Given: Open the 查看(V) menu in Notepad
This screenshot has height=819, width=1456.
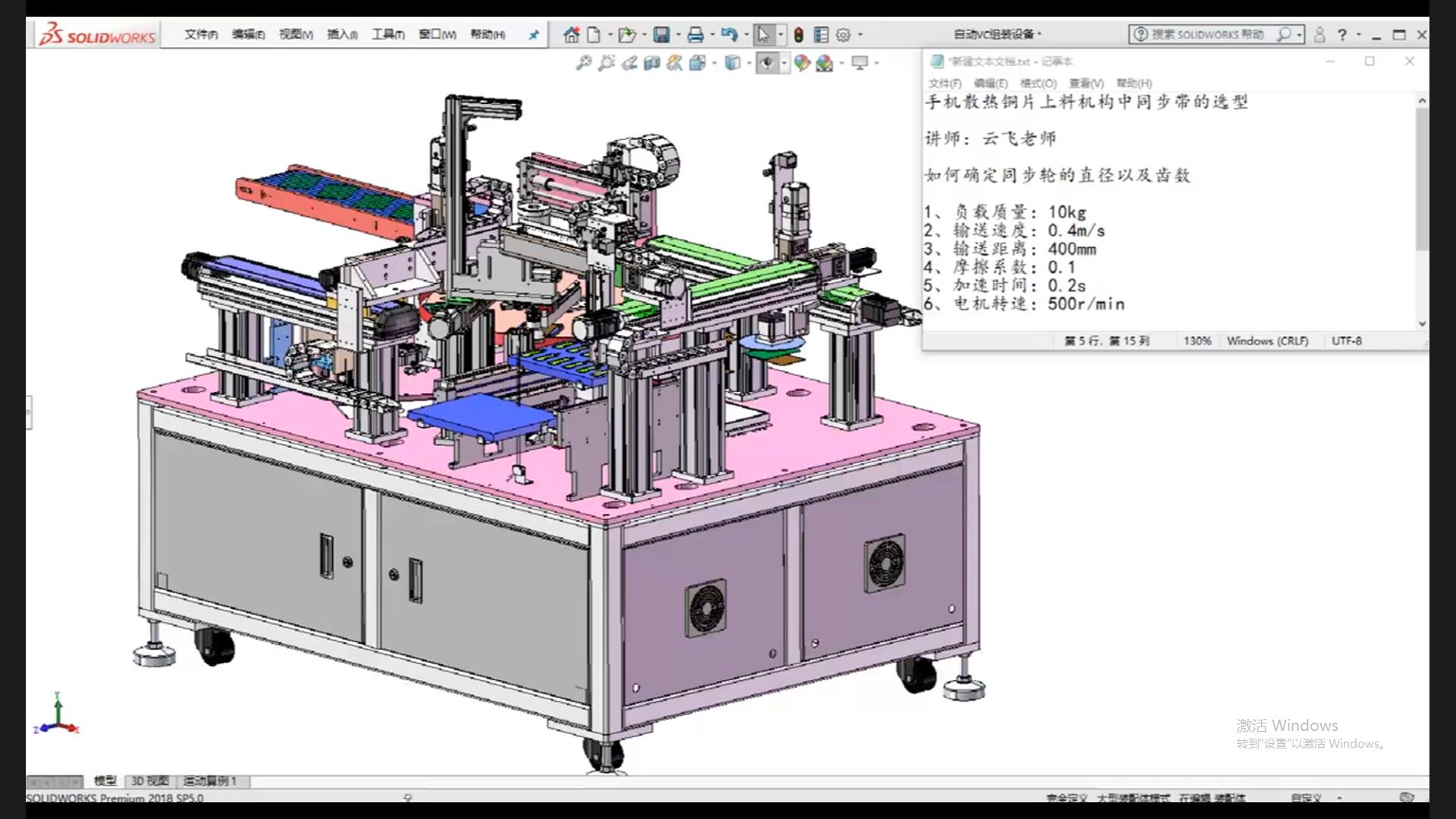Looking at the screenshot, I should [1086, 83].
